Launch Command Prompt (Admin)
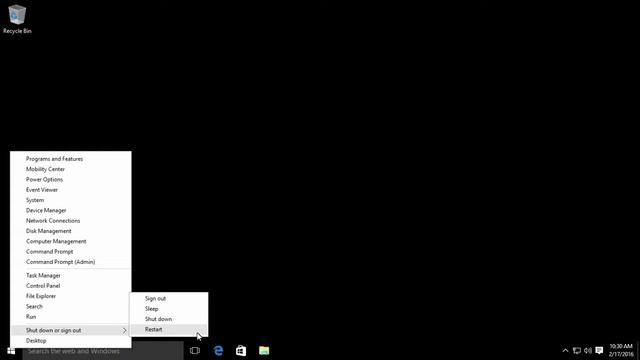Viewport: 640px width, 360px height. pos(71,262)
